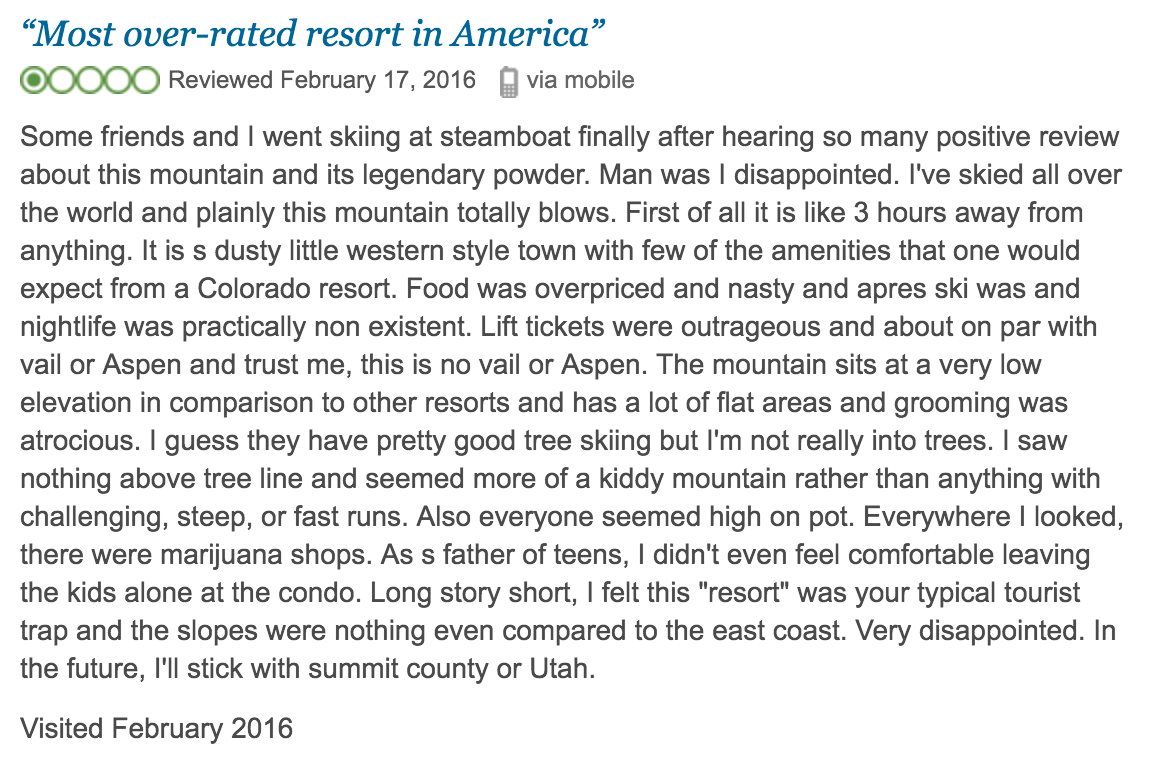Screen dimensions: 1158x760
Task: Click the "Visited February 2016" line
Action: [x=157, y=728]
